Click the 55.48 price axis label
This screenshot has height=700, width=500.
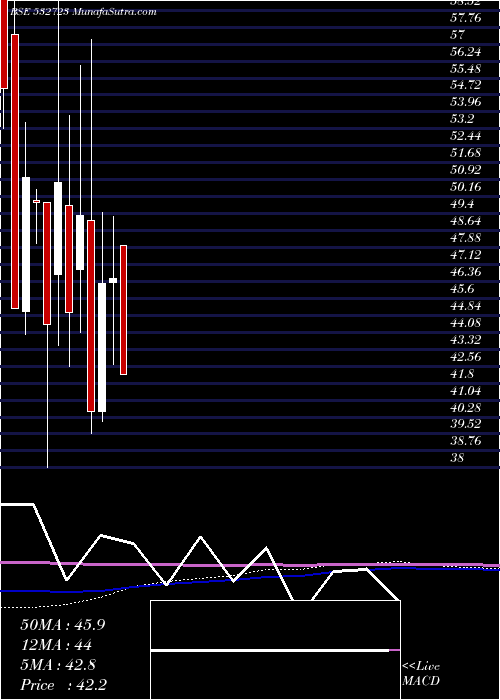(x=467, y=69)
